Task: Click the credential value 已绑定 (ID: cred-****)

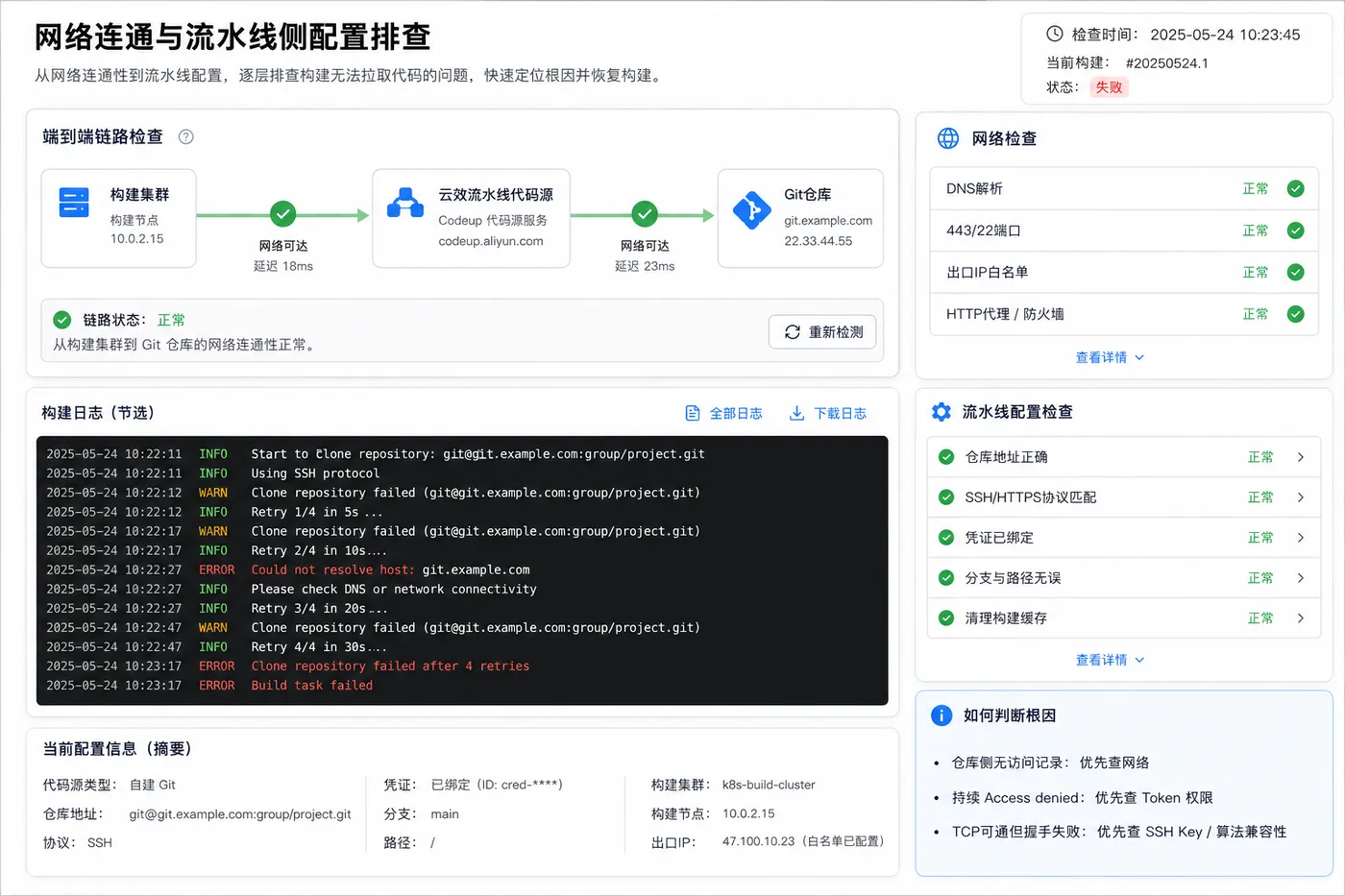Action: pos(497,785)
